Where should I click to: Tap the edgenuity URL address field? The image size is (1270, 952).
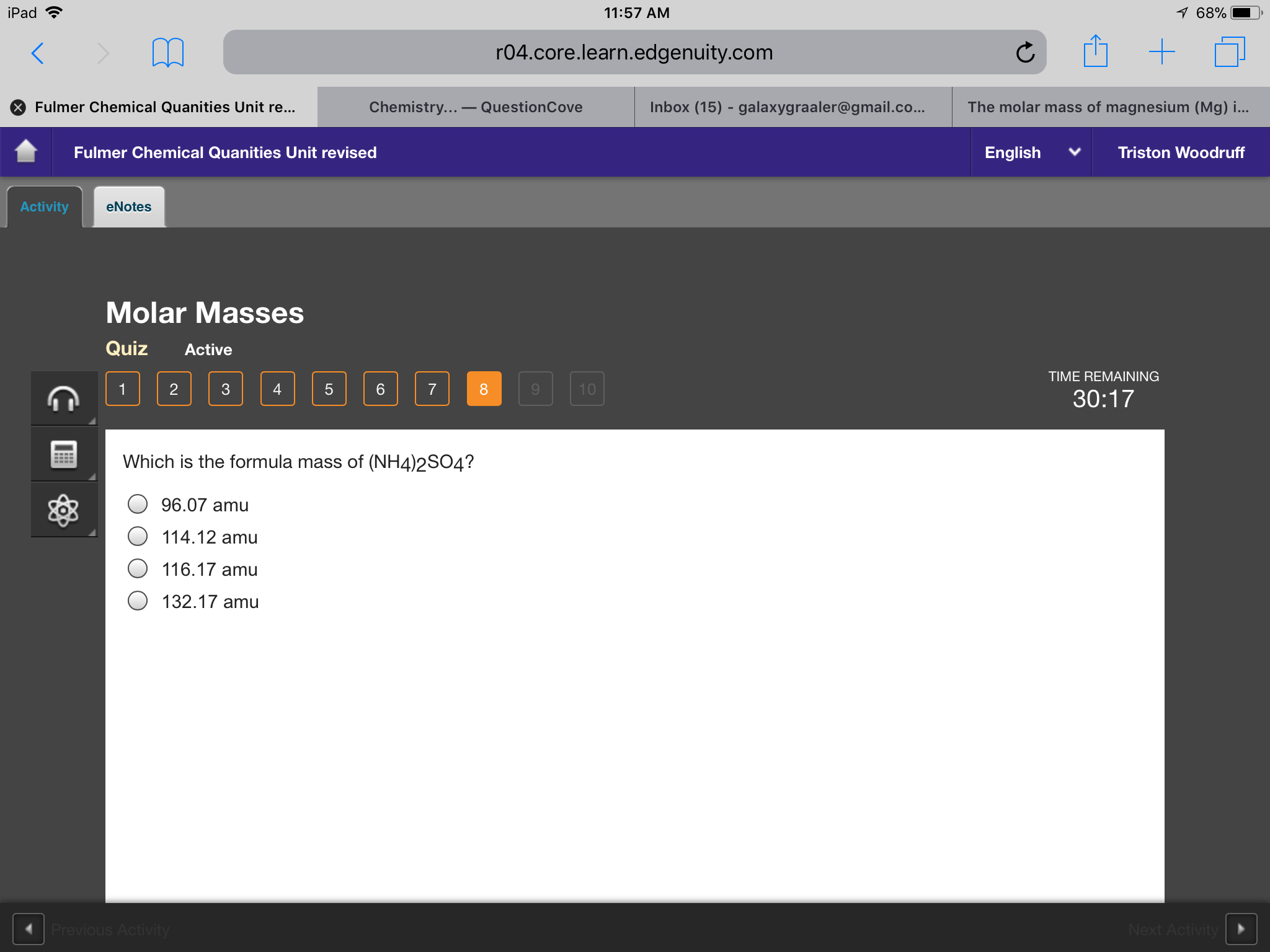634,52
